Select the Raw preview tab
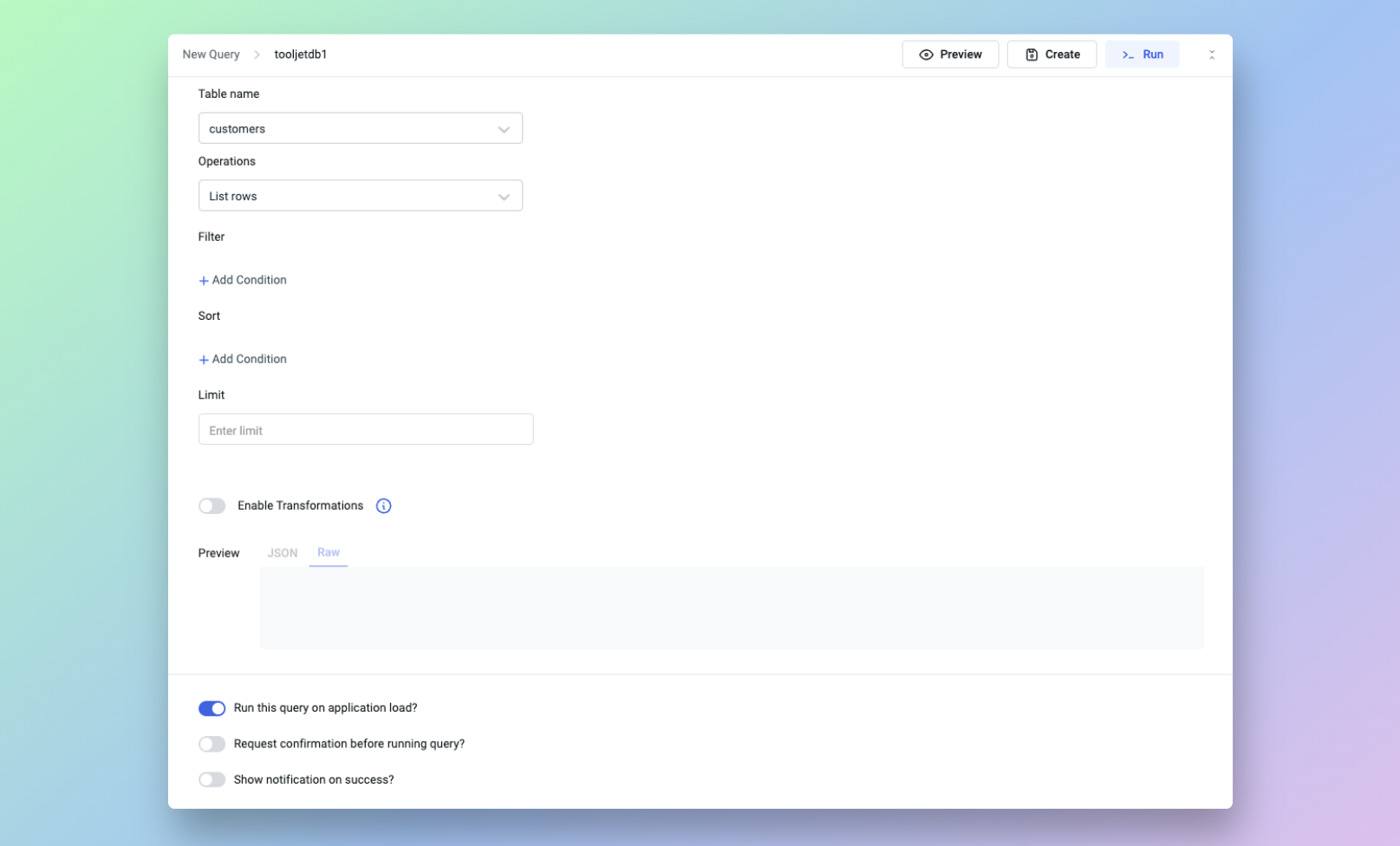This screenshot has height=846, width=1400. tap(329, 552)
